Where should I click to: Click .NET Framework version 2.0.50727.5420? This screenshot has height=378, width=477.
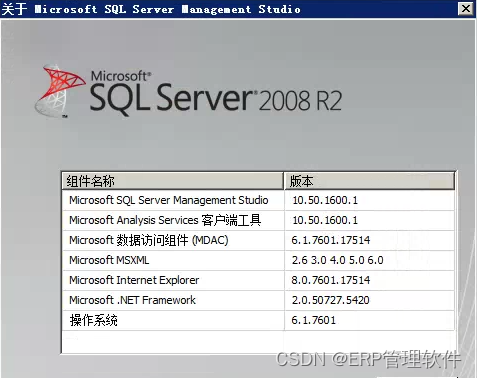click(331, 300)
